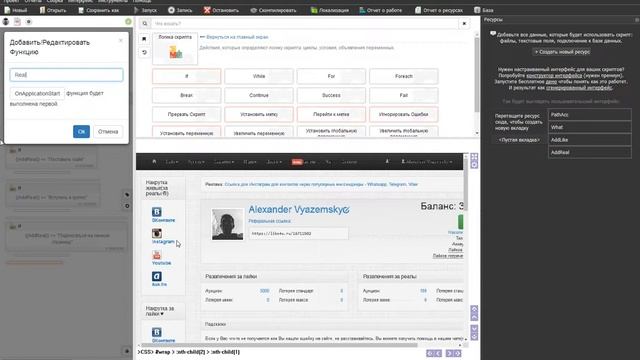Viewport: 640px width, 360px height.
Task: Select the PathAcc resource
Action: tap(589, 115)
